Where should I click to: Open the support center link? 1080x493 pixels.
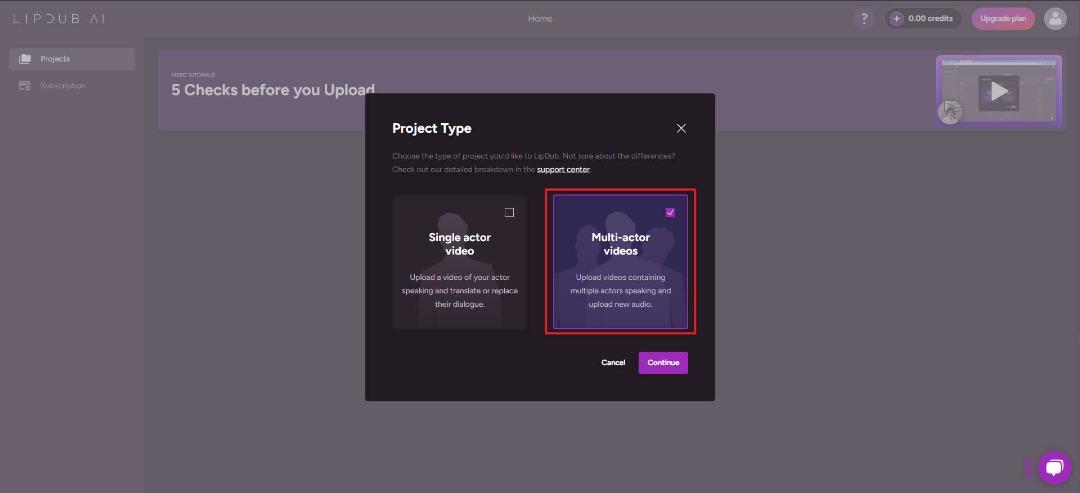(563, 169)
